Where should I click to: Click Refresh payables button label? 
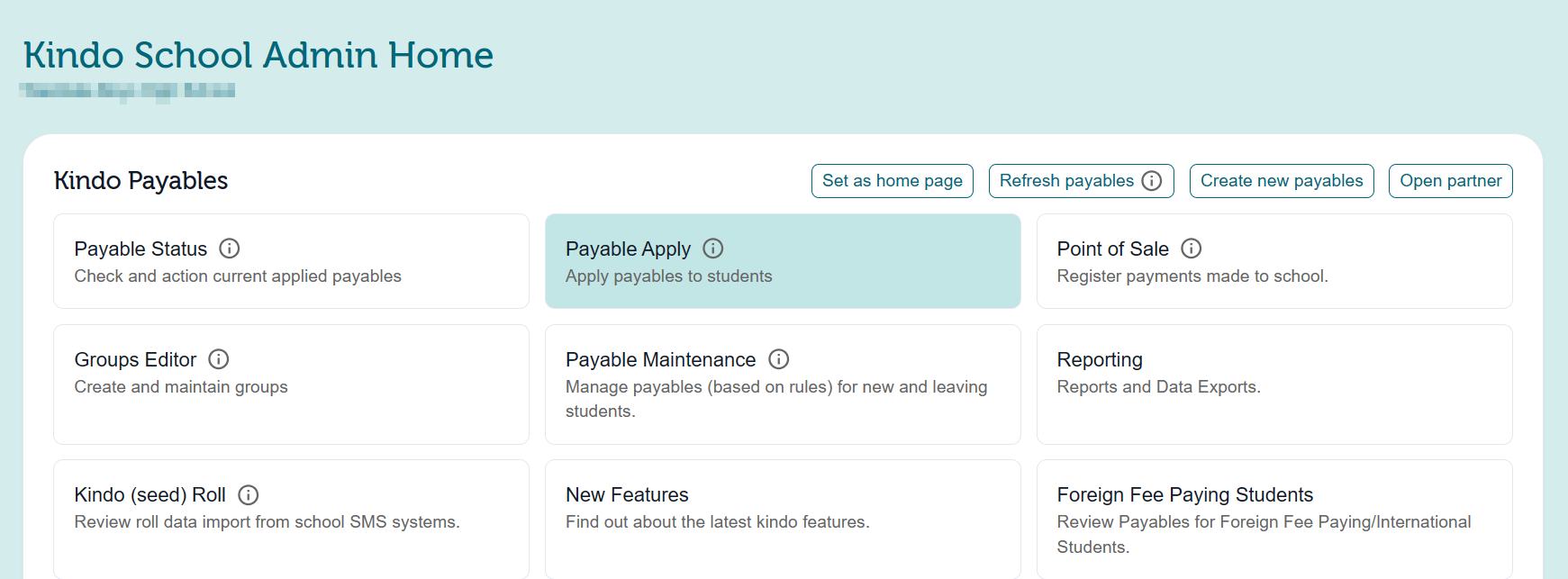(1066, 181)
